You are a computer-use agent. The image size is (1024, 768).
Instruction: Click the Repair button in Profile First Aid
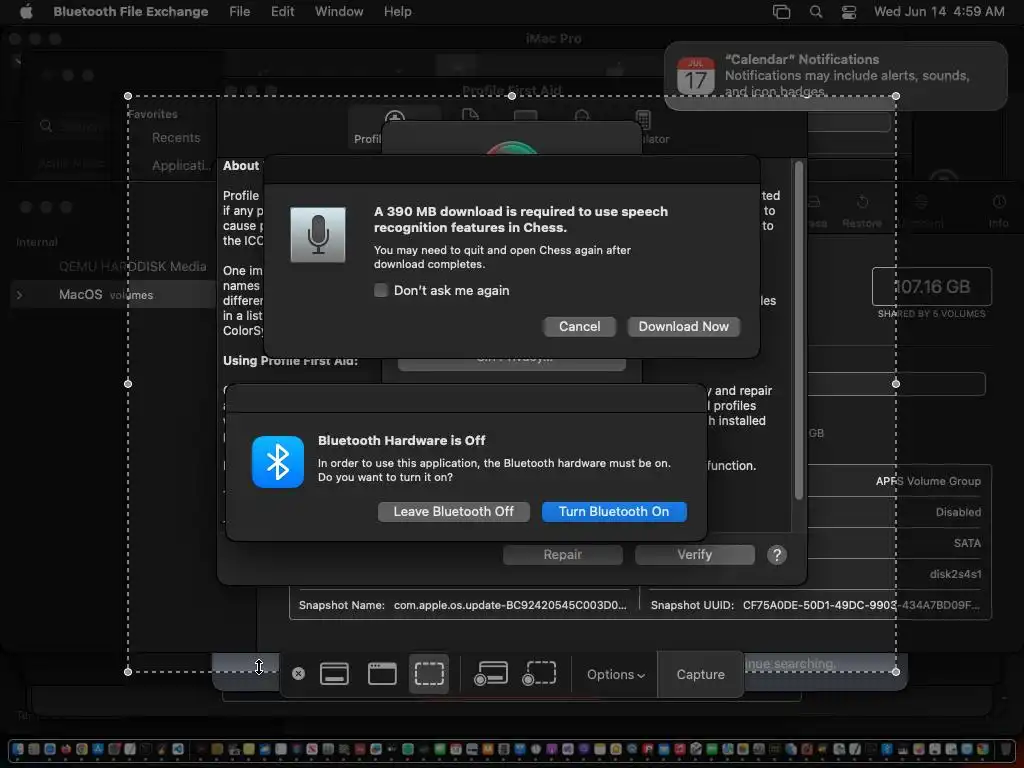click(x=562, y=554)
